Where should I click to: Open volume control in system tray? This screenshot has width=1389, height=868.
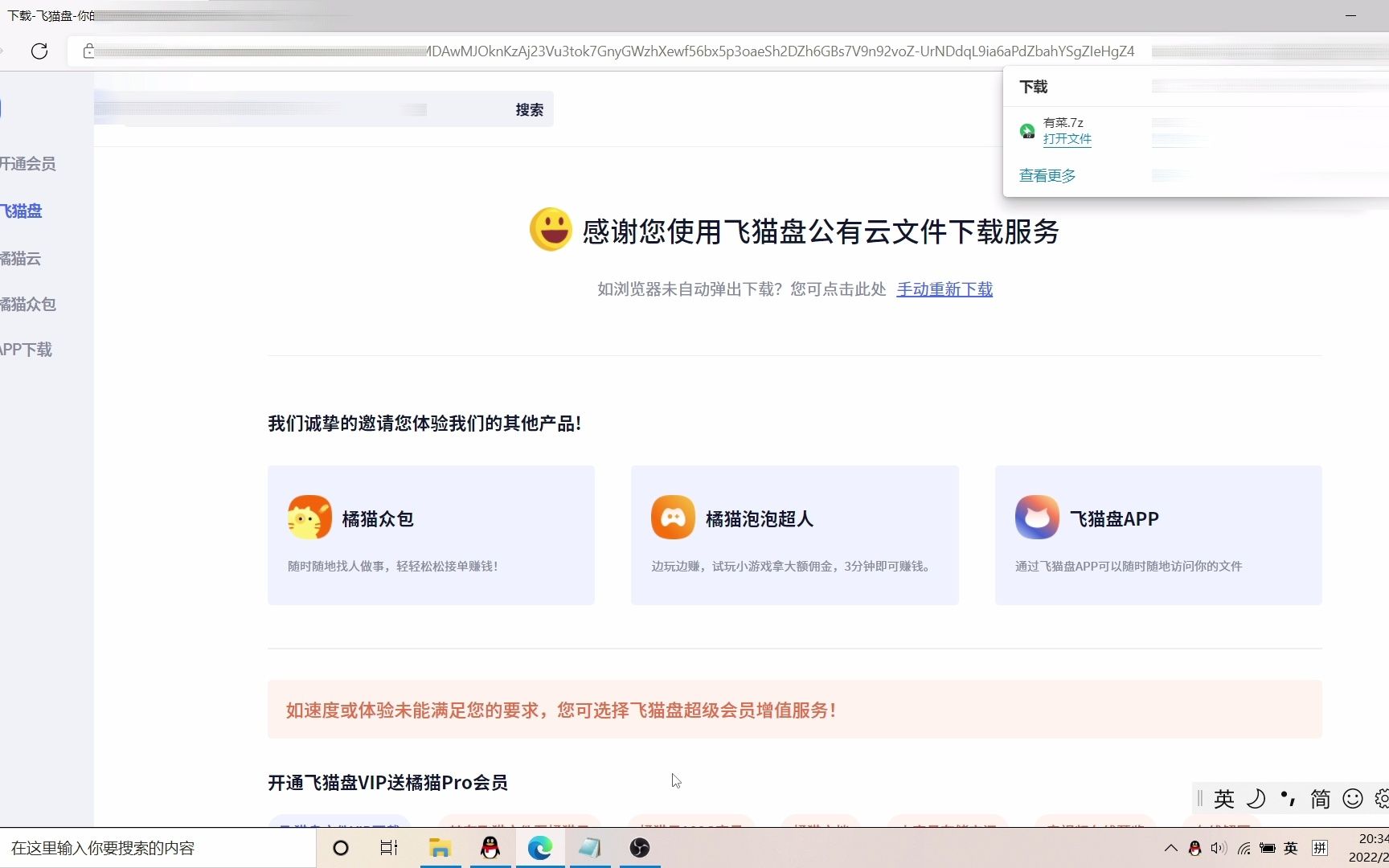pyautogui.click(x=1219, y=848)
